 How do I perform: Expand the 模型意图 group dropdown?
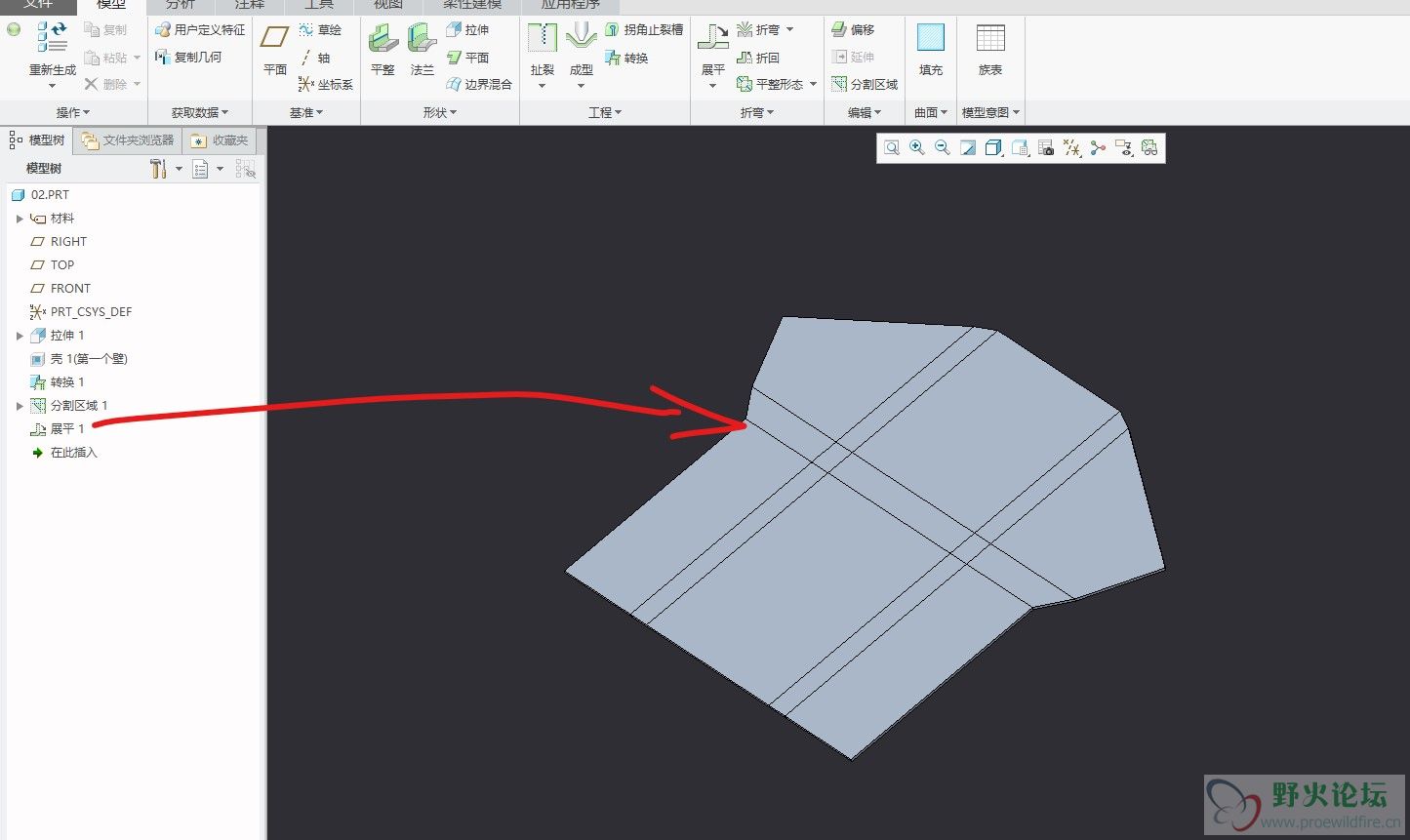click(991, 113)
